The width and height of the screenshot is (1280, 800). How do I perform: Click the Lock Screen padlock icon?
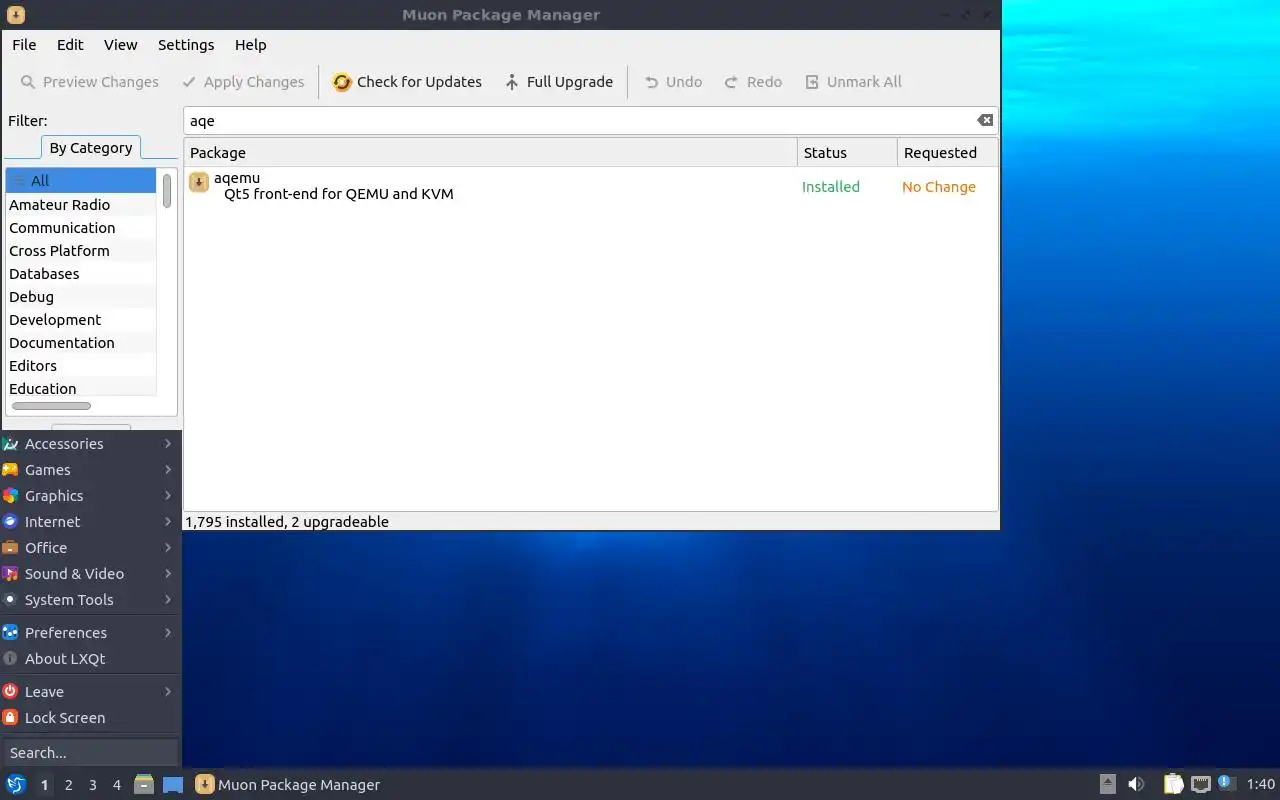pyautogui.click(x=10, y=717)
